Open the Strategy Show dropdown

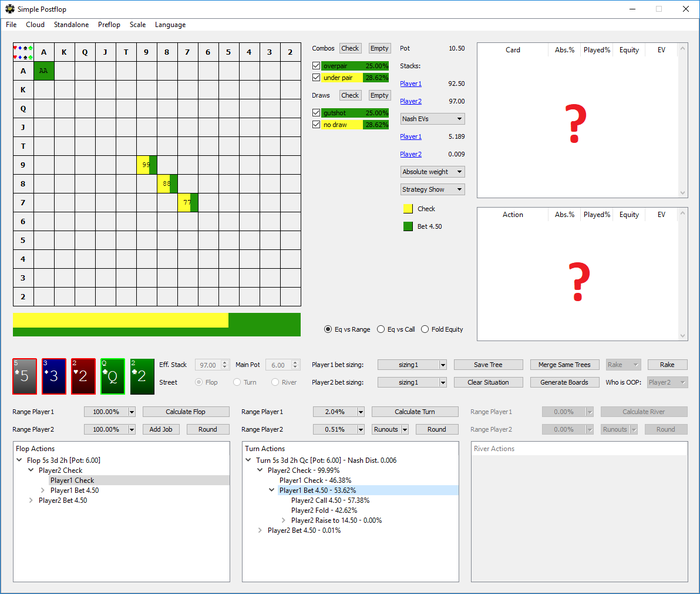click(433, 189)
